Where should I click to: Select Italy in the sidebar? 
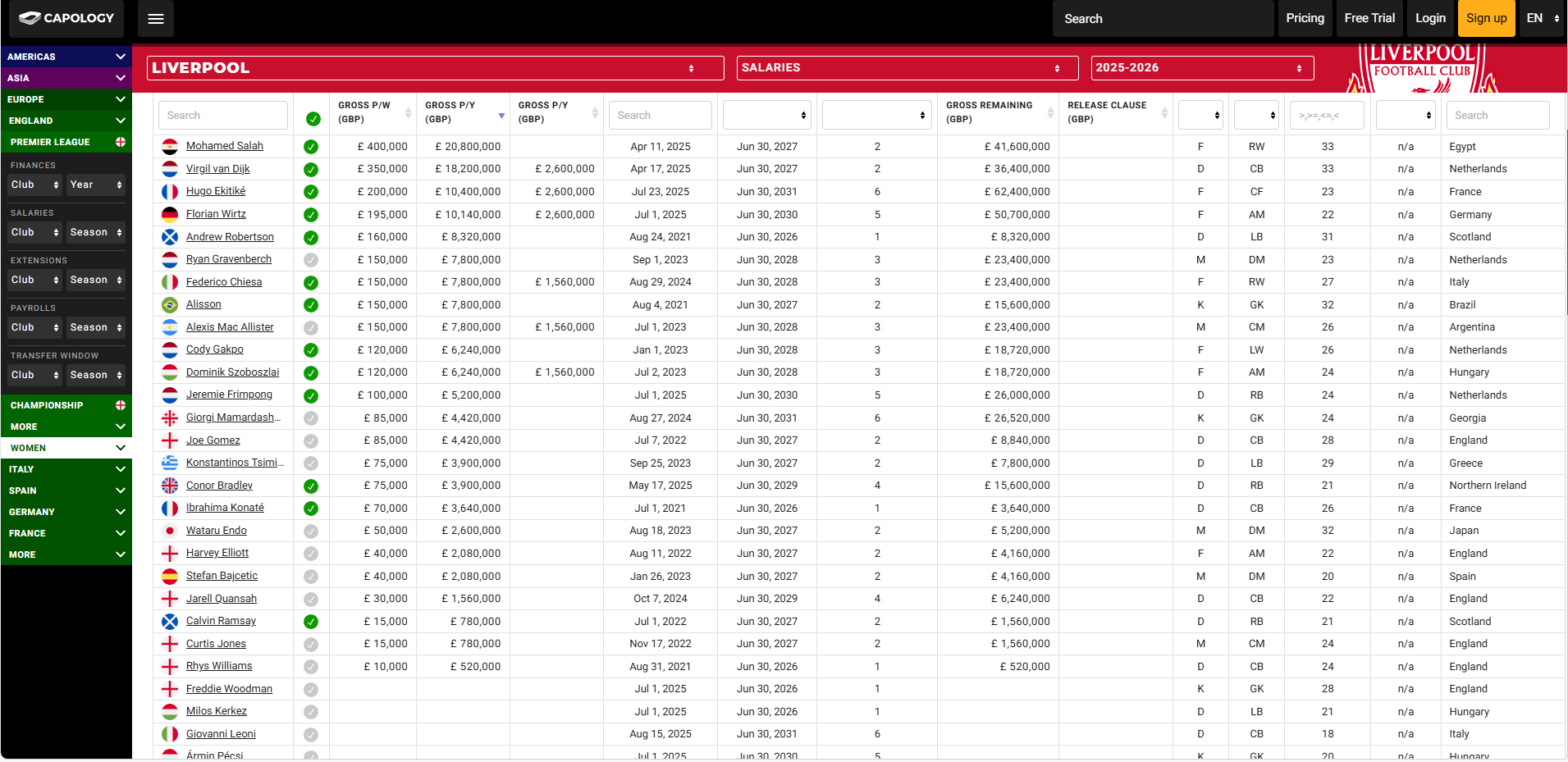pos(66,469)
